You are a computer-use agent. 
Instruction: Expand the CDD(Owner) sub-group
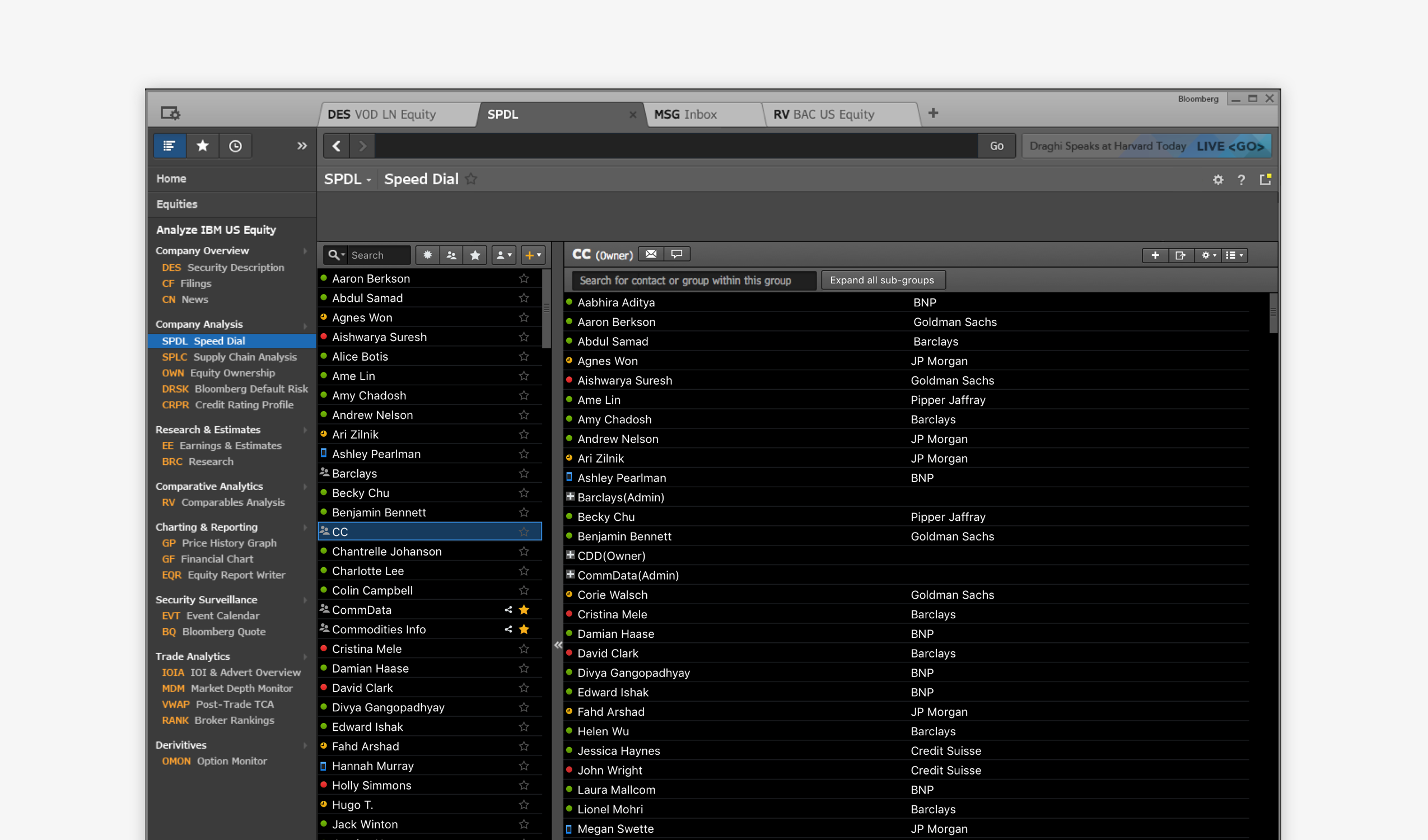(x=570, y=555)
